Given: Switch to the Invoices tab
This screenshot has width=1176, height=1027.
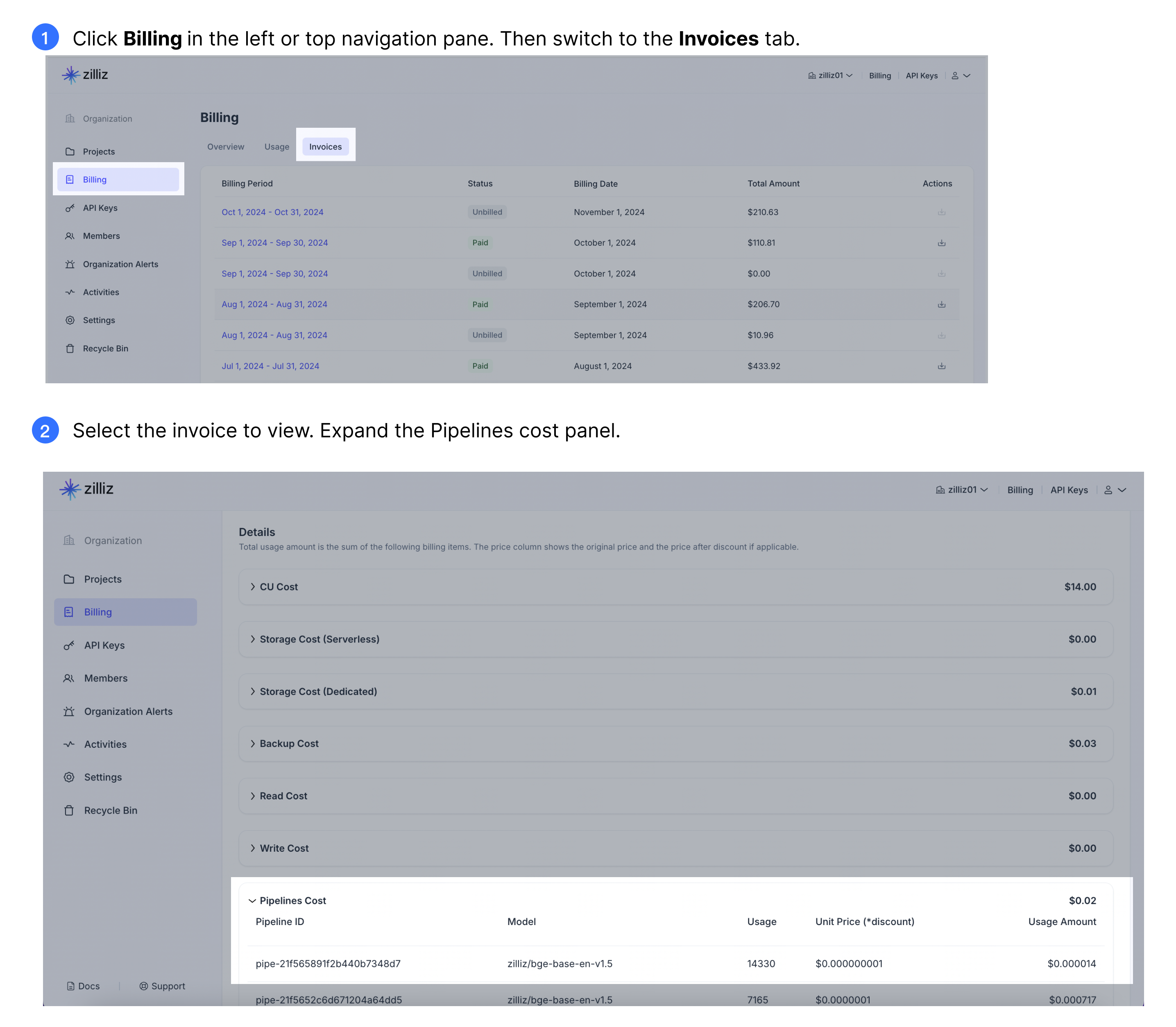Looking at the screenshot, I should 324,147.
